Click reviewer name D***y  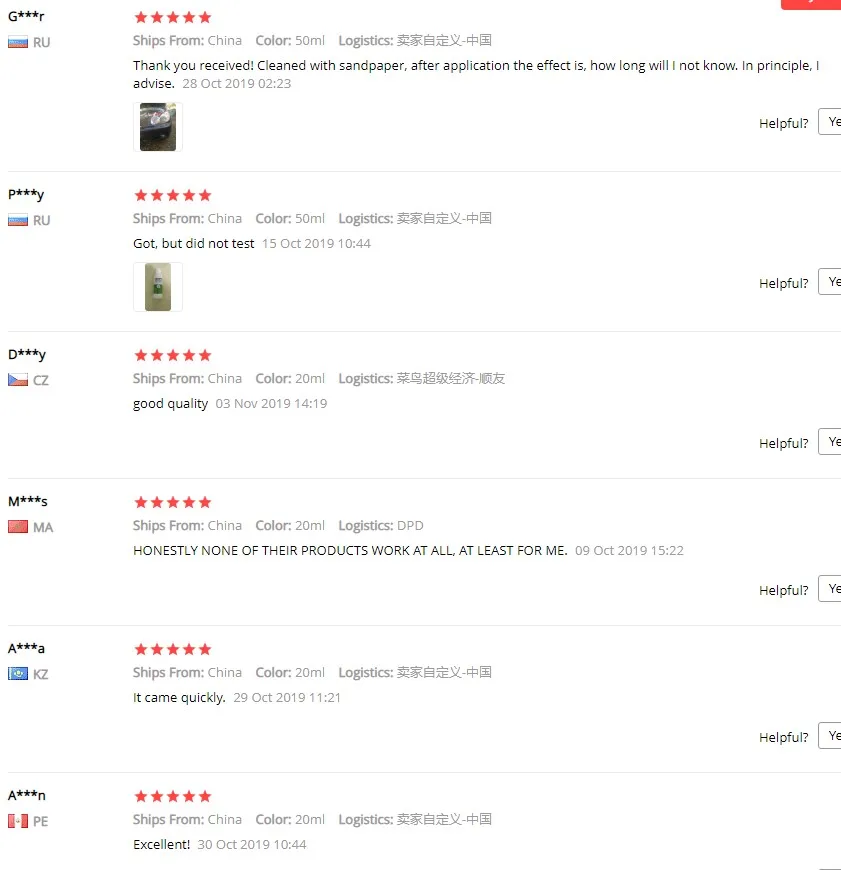pos(27,355)
